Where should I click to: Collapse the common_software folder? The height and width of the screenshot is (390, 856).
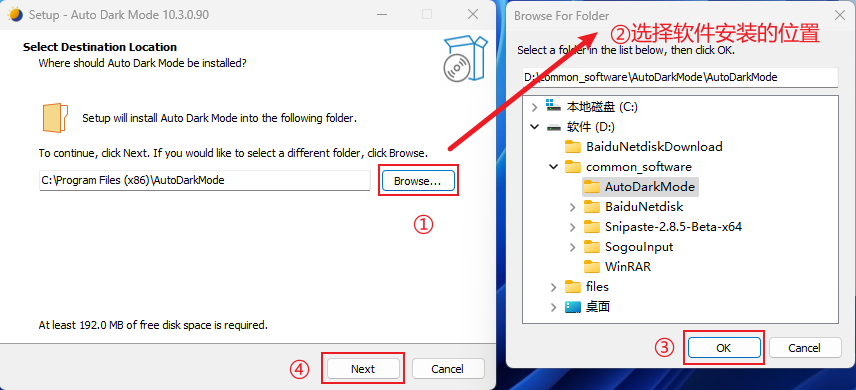[554, 167]
